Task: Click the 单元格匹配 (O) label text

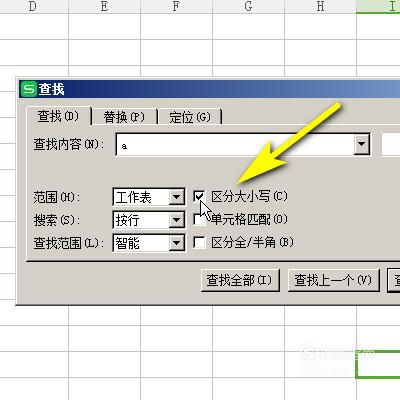Action: pyautogui.click(x=249, y=219)
